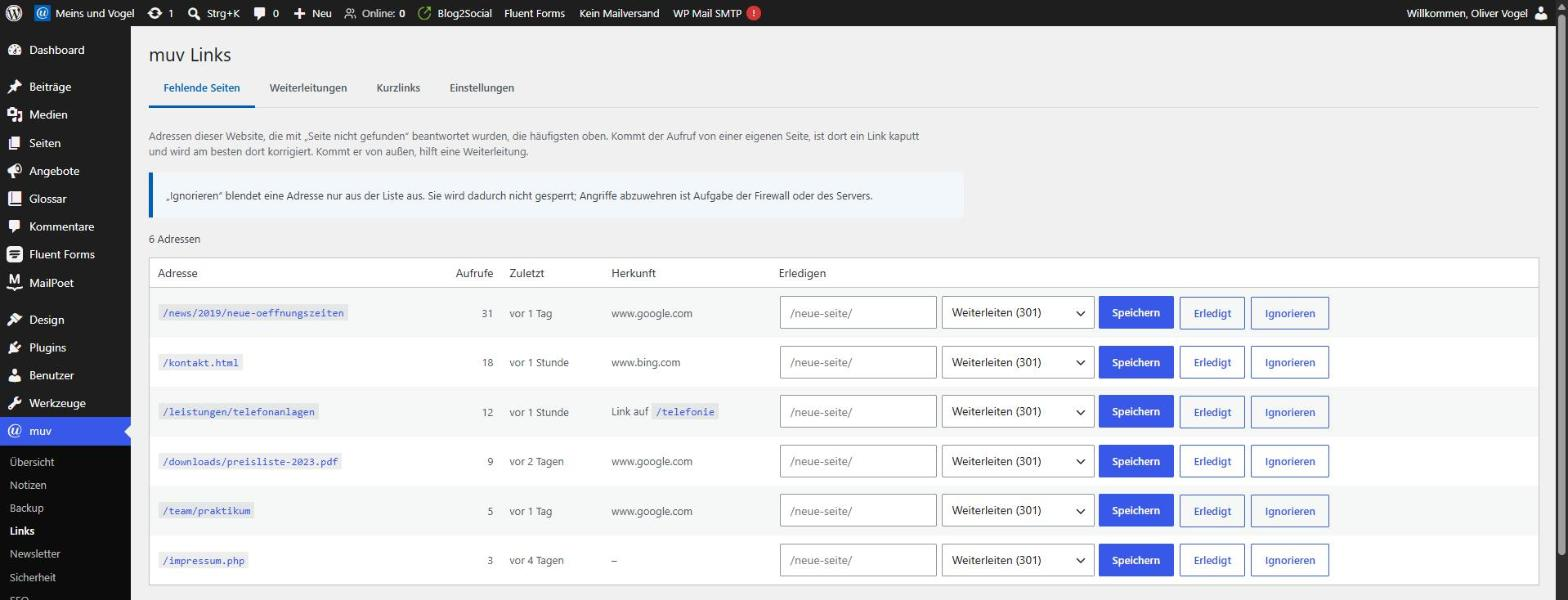Click the Aufrufe column header
This screenshot has height=600, width=1568.
474,273
